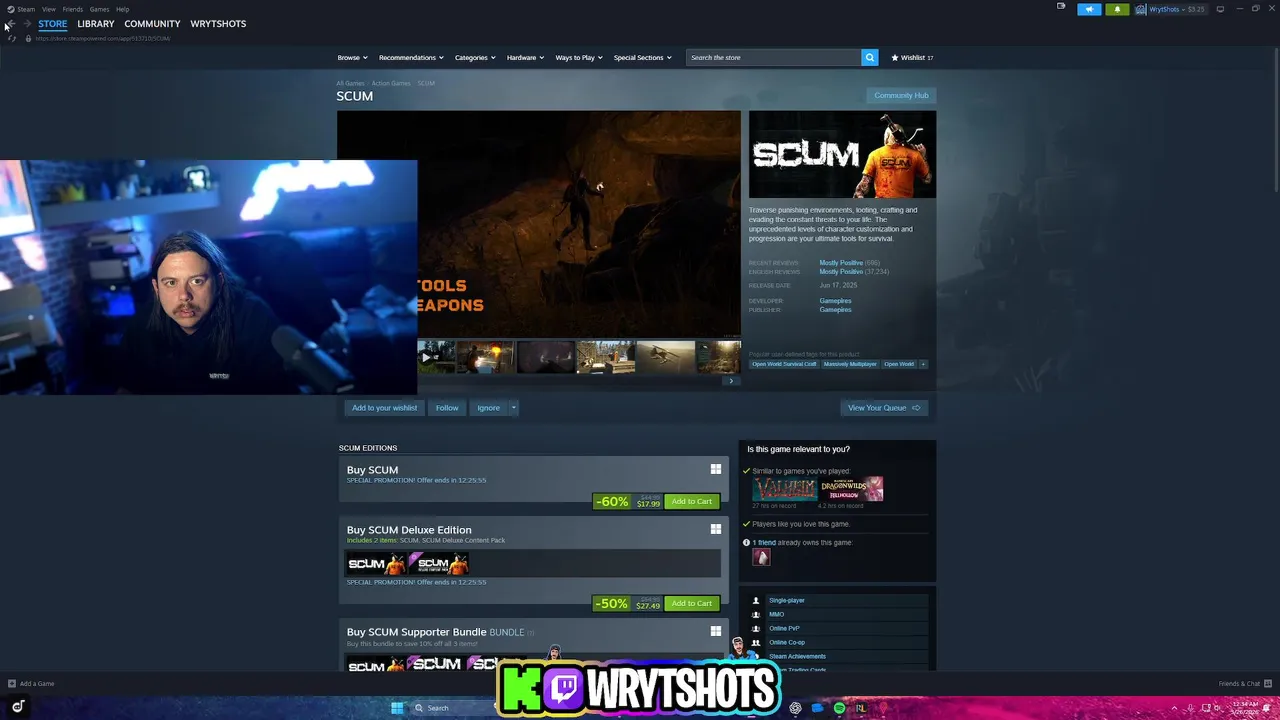Expand the Recommendations dropdown
Image resolution: width=1280 pixels, height=720 pixels.
coord(411,57)
